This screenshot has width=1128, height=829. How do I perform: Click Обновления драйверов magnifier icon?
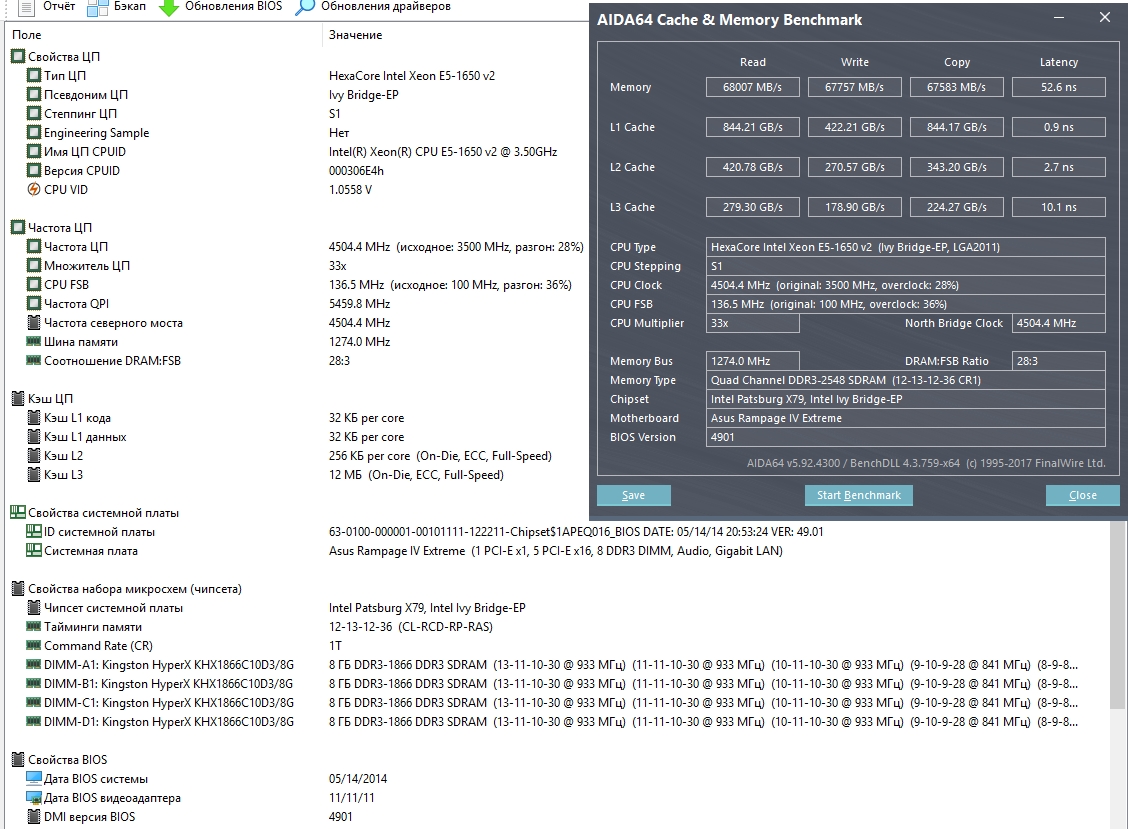click(305, 7)
